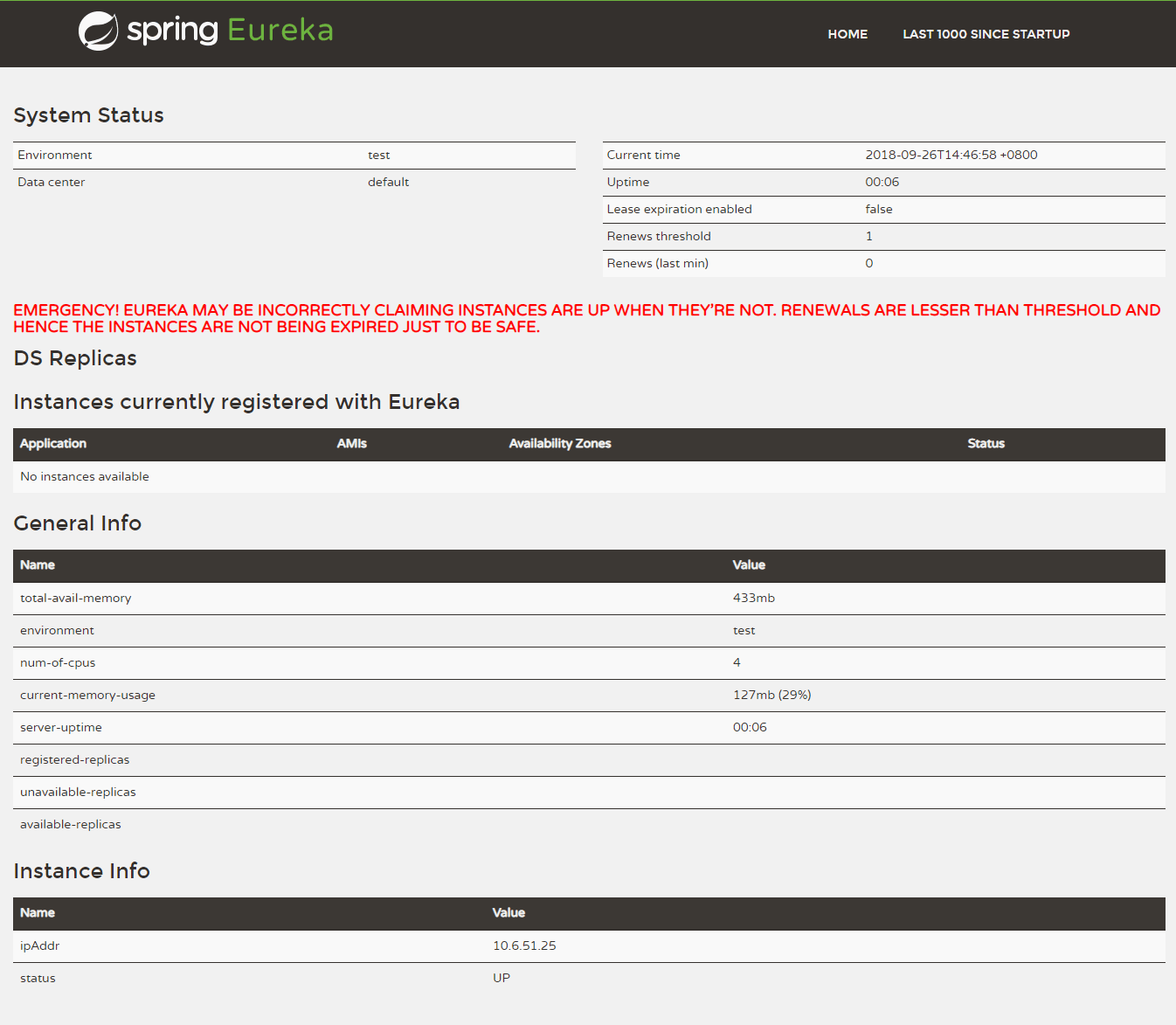Click the Instances currently registered with Eureka heading

[236, 402]
